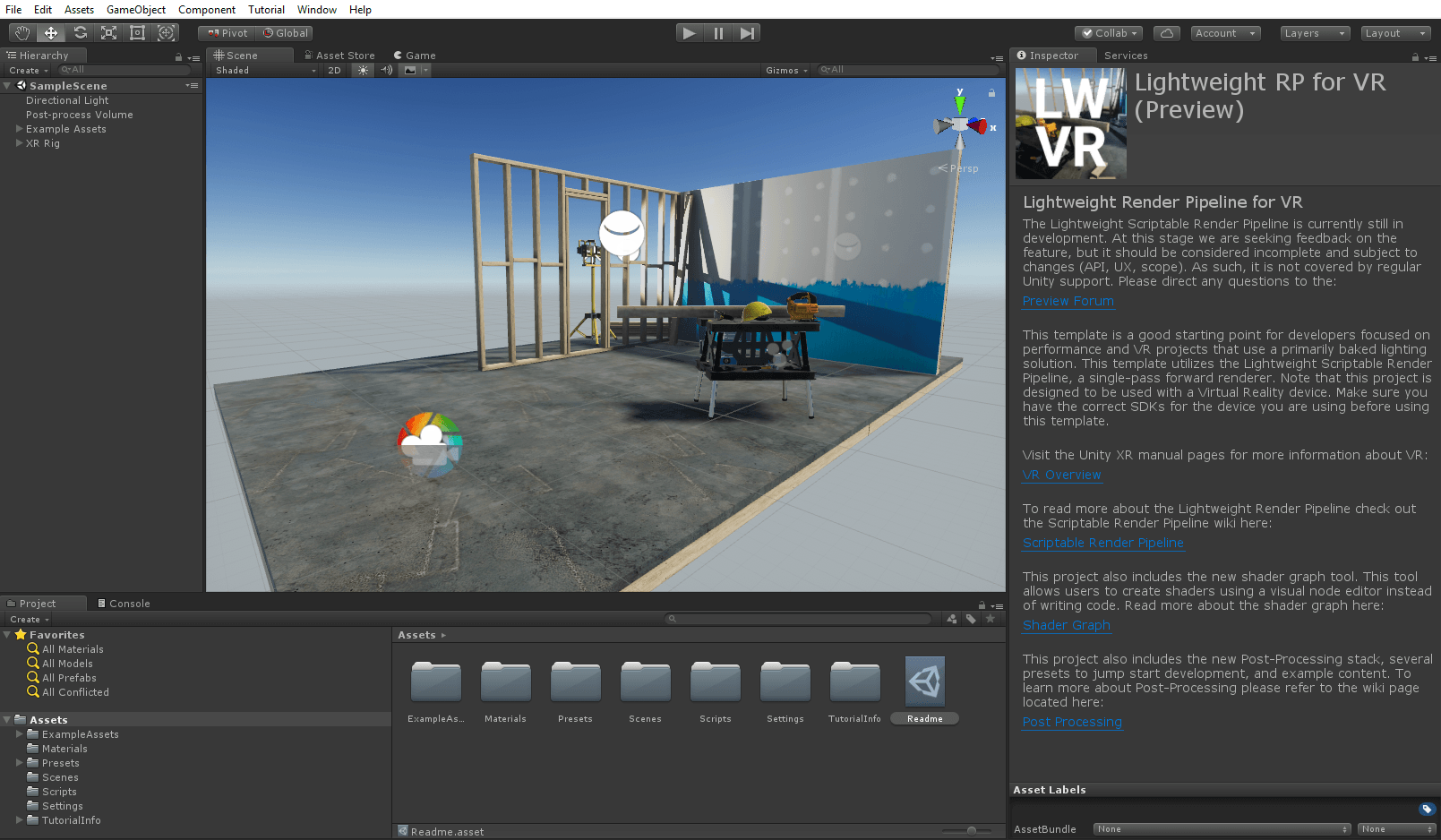Open the Window menu

(316, 10)
